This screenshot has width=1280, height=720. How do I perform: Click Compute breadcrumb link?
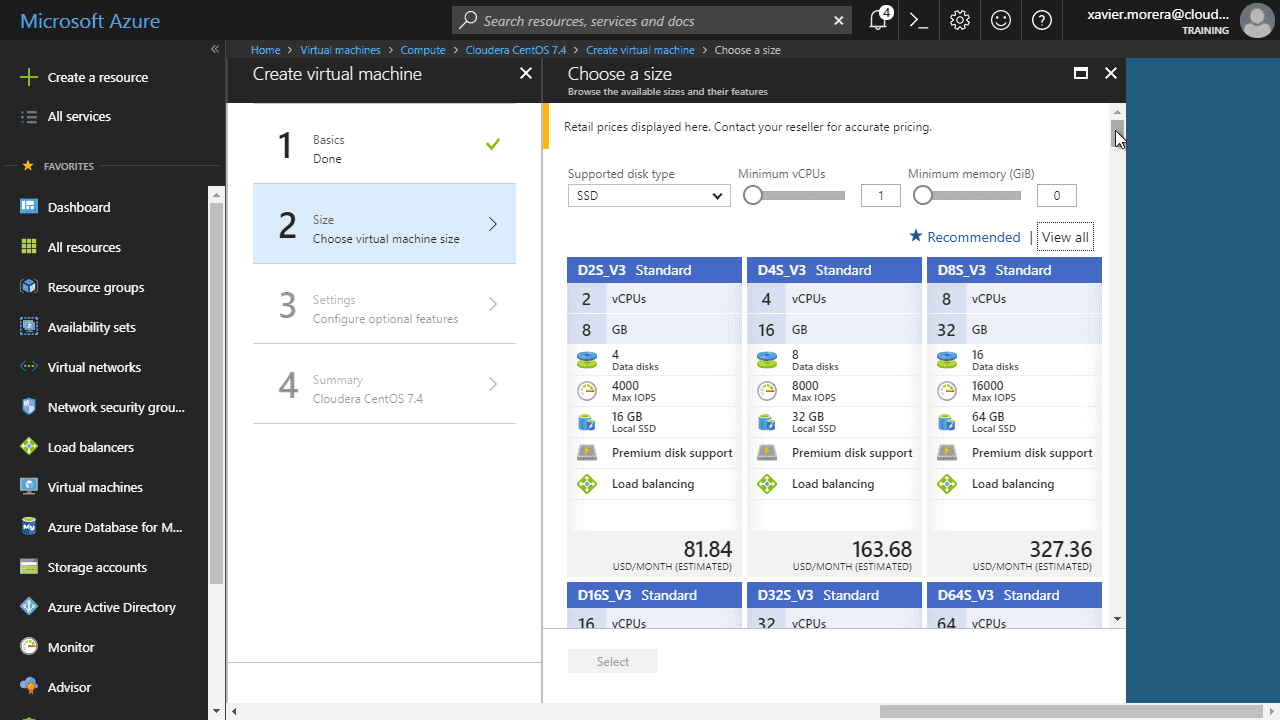[x=423, y=50]
